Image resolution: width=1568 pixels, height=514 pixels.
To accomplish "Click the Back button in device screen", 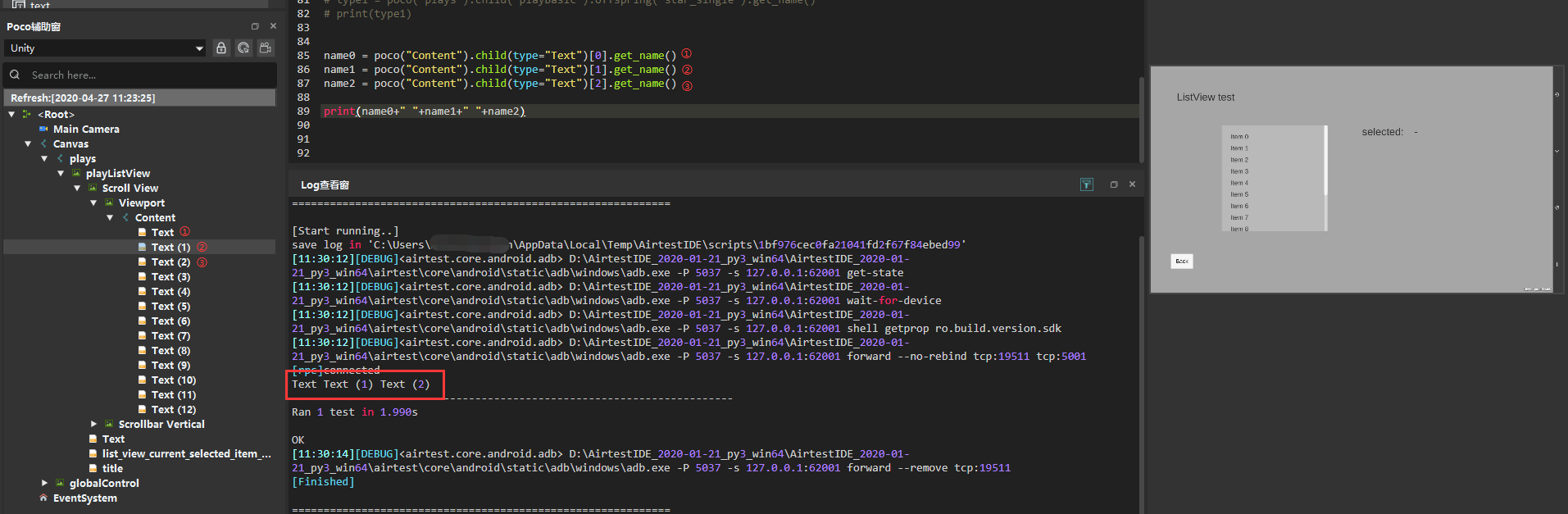I will click(x=1182, y=262).
